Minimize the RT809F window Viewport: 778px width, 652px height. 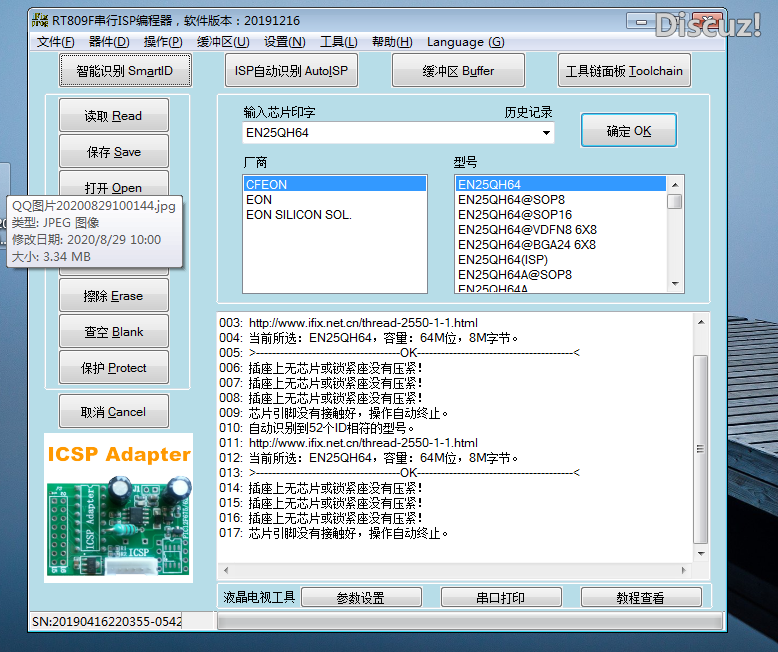(642, 22)
